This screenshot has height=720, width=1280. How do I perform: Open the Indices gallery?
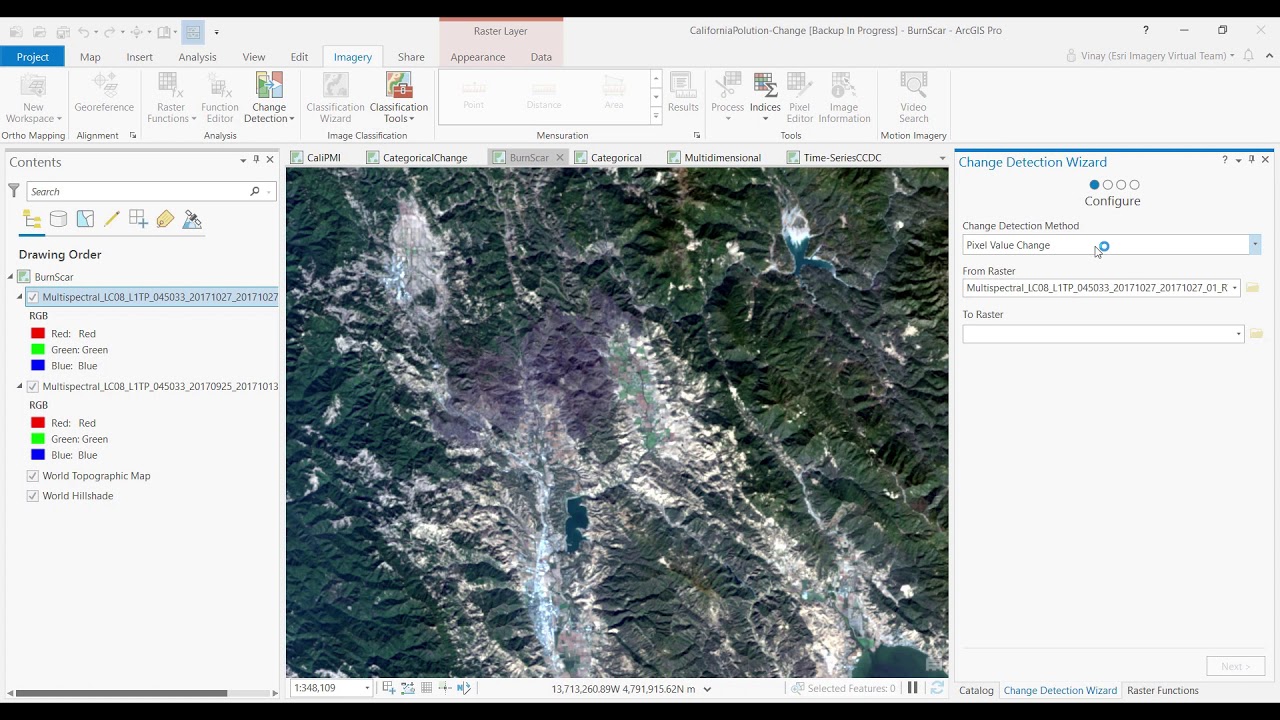pyautogui.click(x=765, y=98)
